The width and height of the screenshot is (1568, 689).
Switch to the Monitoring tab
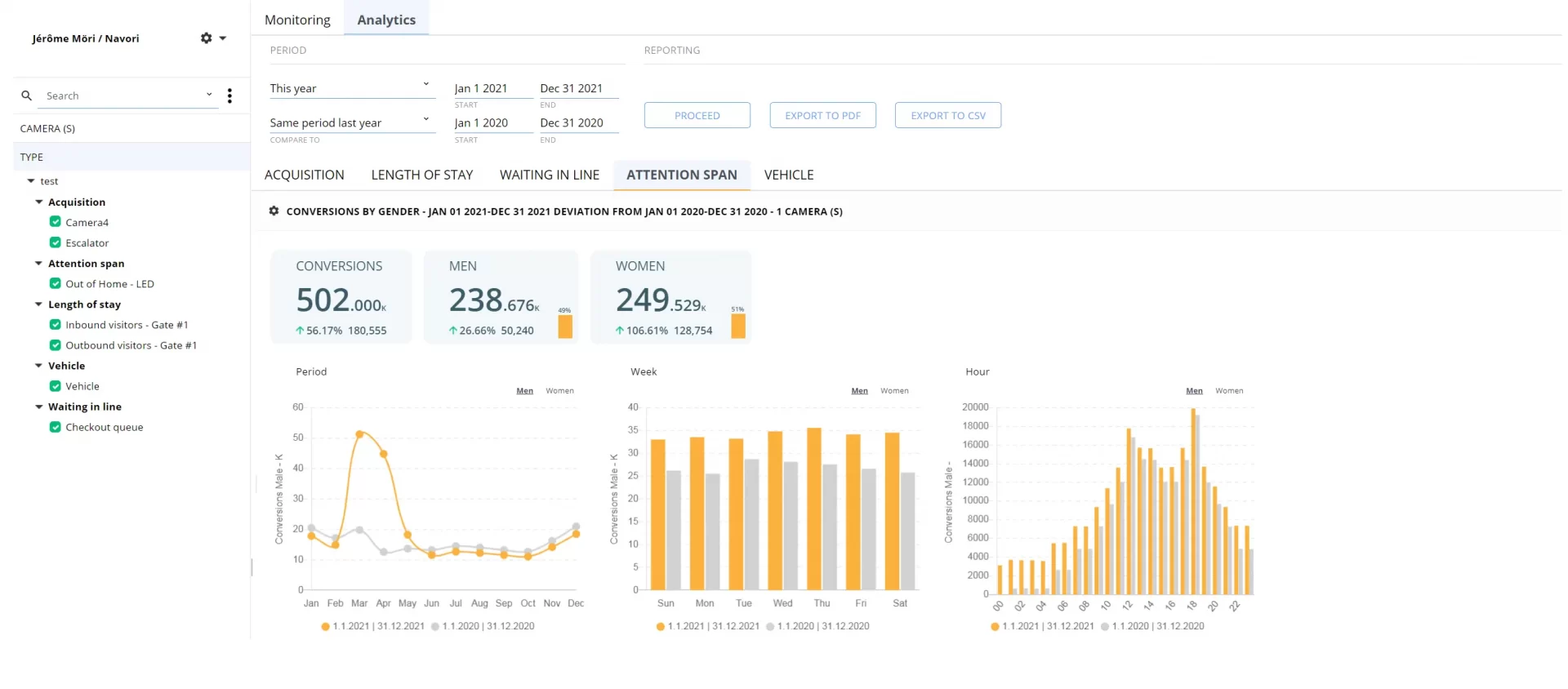[x=297, y=20]
